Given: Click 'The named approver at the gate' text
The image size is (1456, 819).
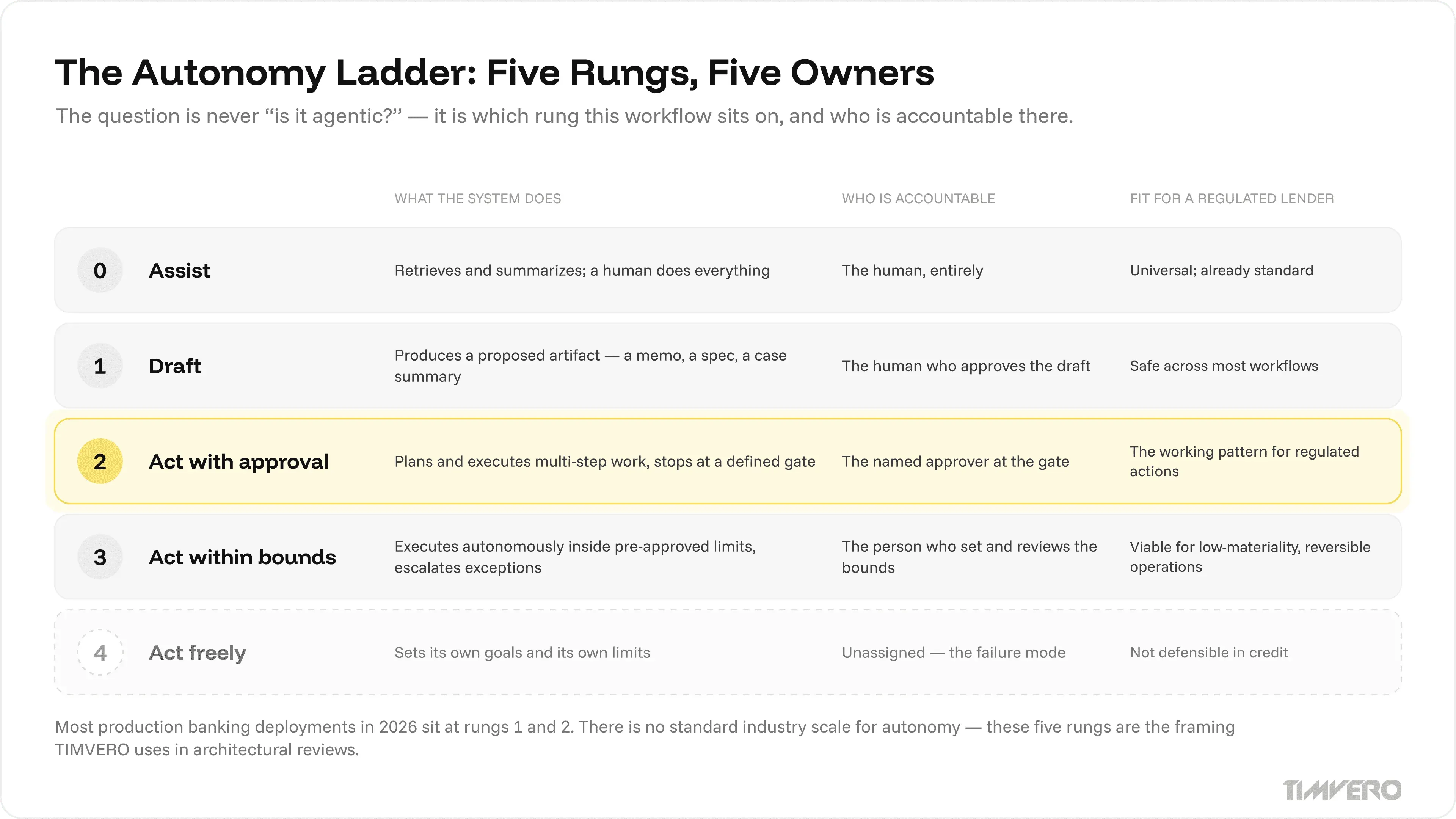Looking at the screenshot, I should tap(955, 462).
